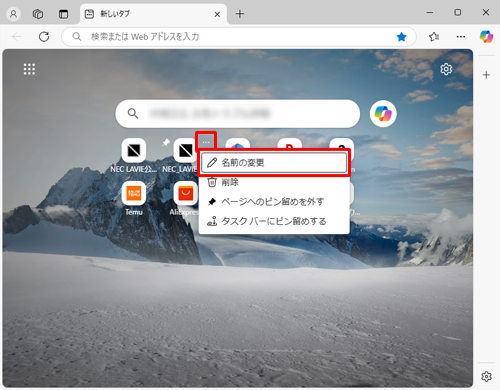Open new tab page settings gear

(x=446, y=69)
